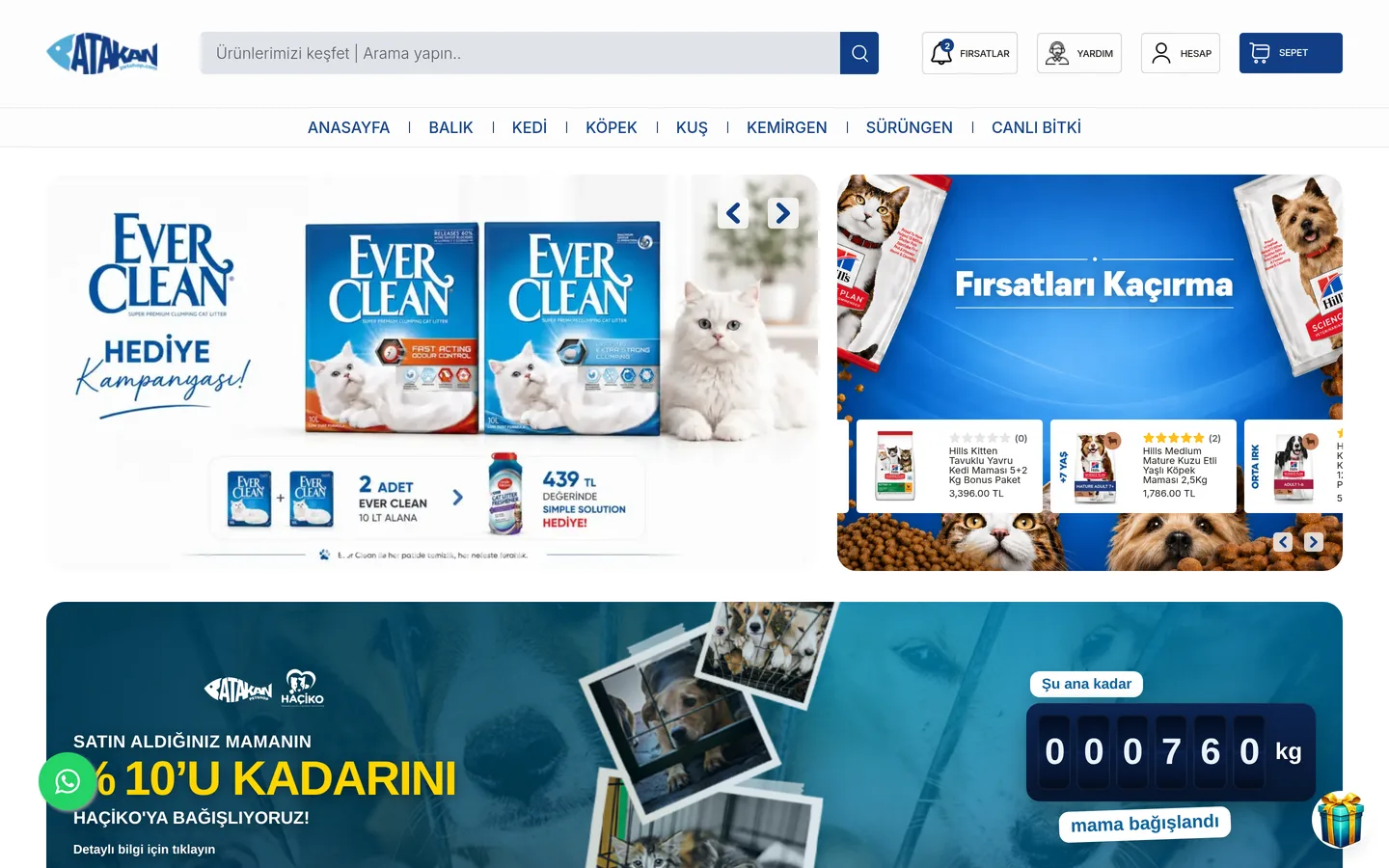
Task: Click 'Detaylı bilgi için tıklayın' link
Action: [145, 850]
